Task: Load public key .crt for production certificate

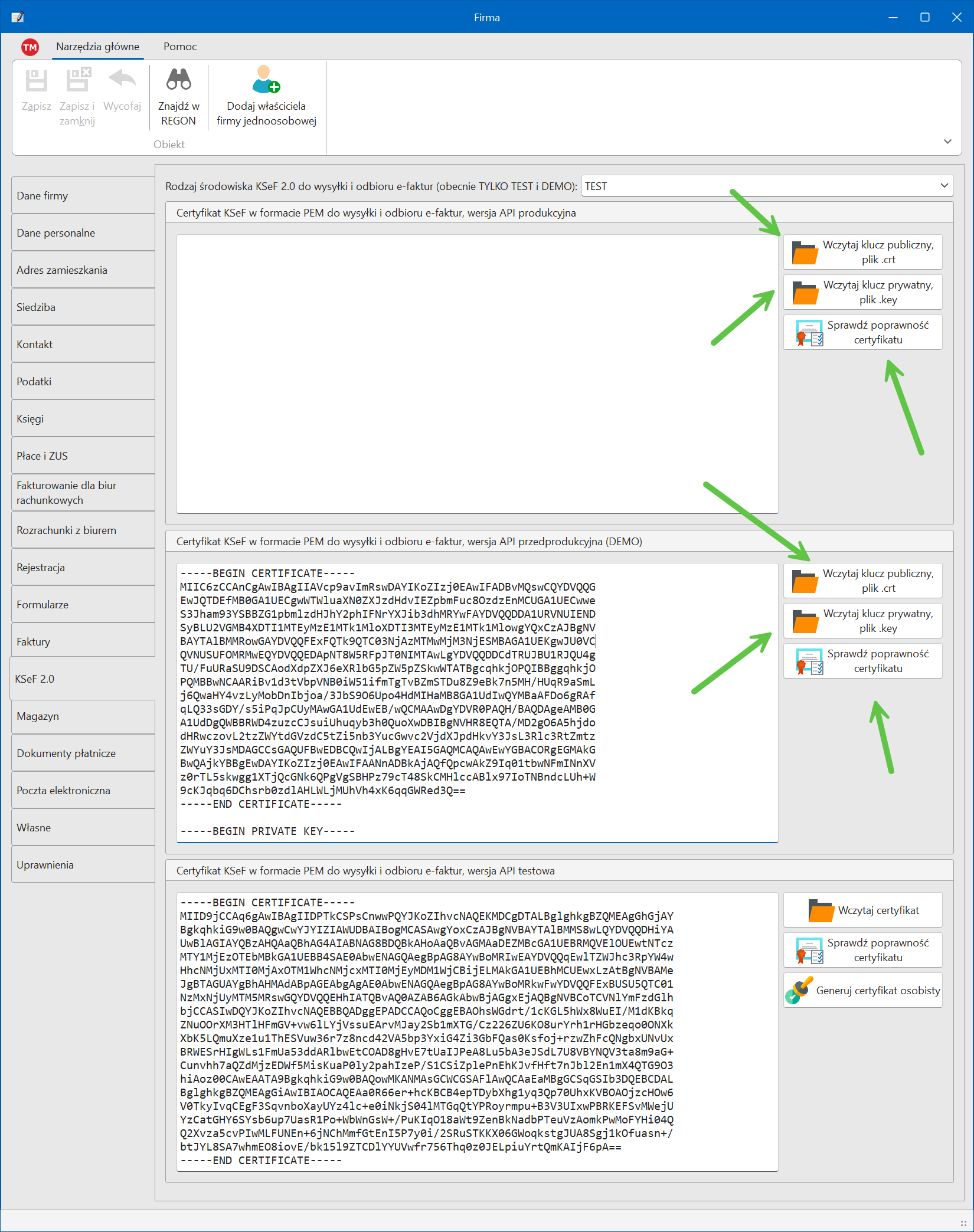Action: coord(862,252)
